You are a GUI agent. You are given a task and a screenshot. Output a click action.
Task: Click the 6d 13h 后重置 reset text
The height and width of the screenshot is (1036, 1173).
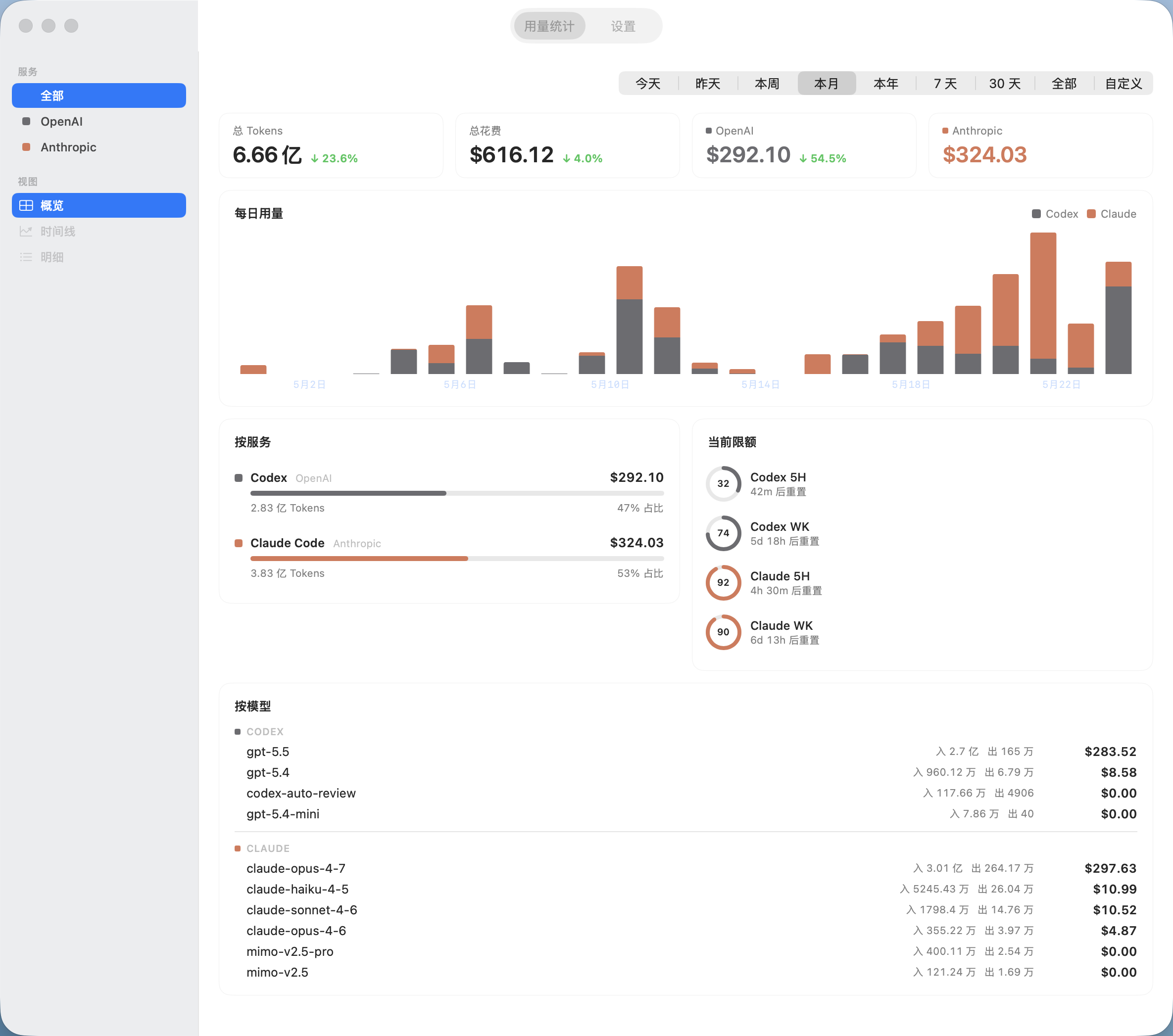[784, 640]
